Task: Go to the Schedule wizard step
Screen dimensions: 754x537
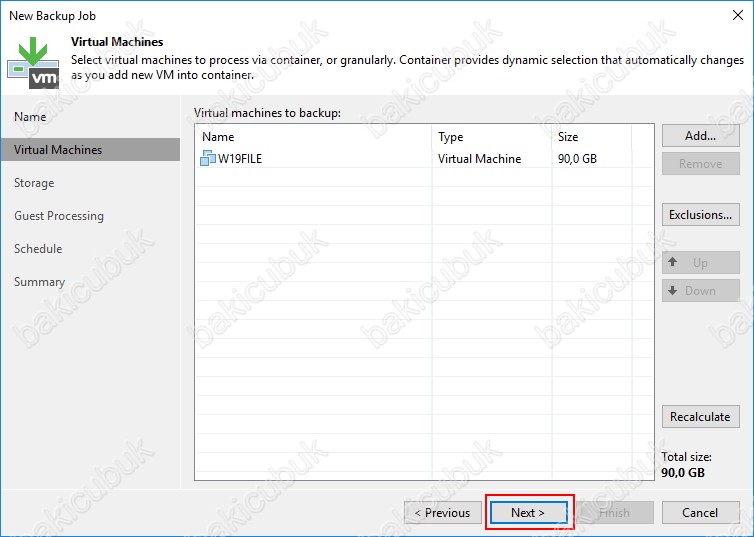Action: [38, 249]
